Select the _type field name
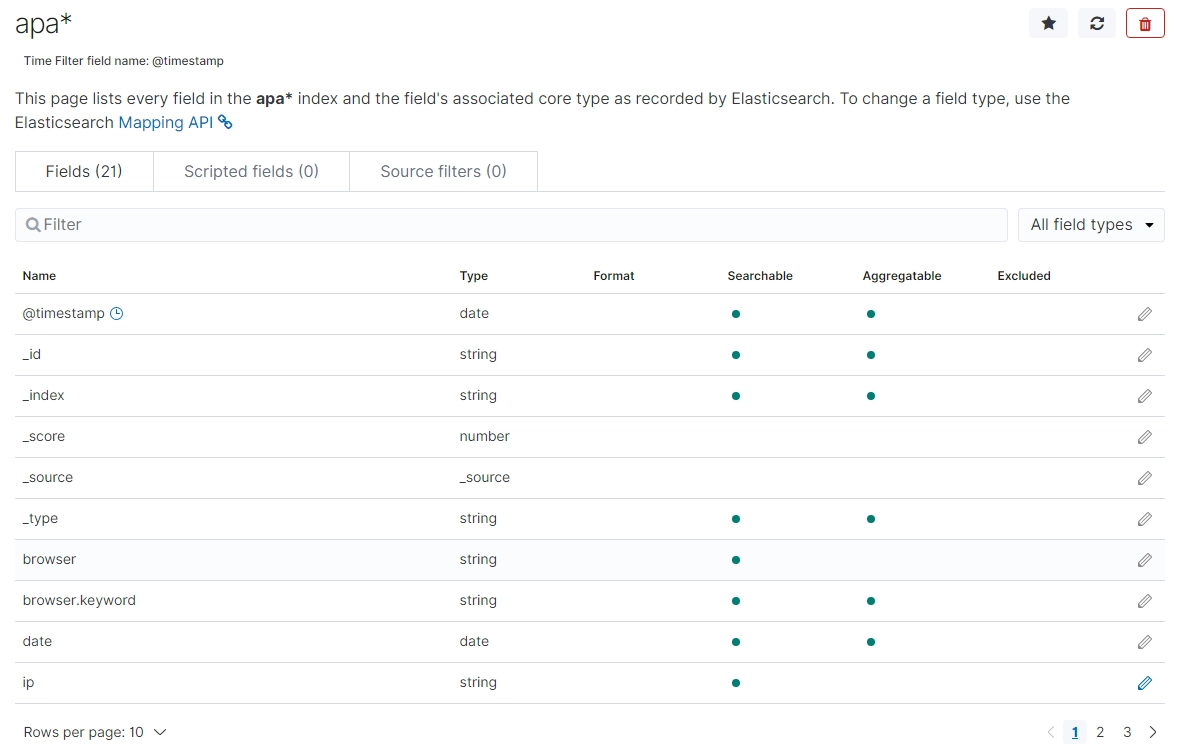Viewport: 1177px width, 753px height. [40, 518]
